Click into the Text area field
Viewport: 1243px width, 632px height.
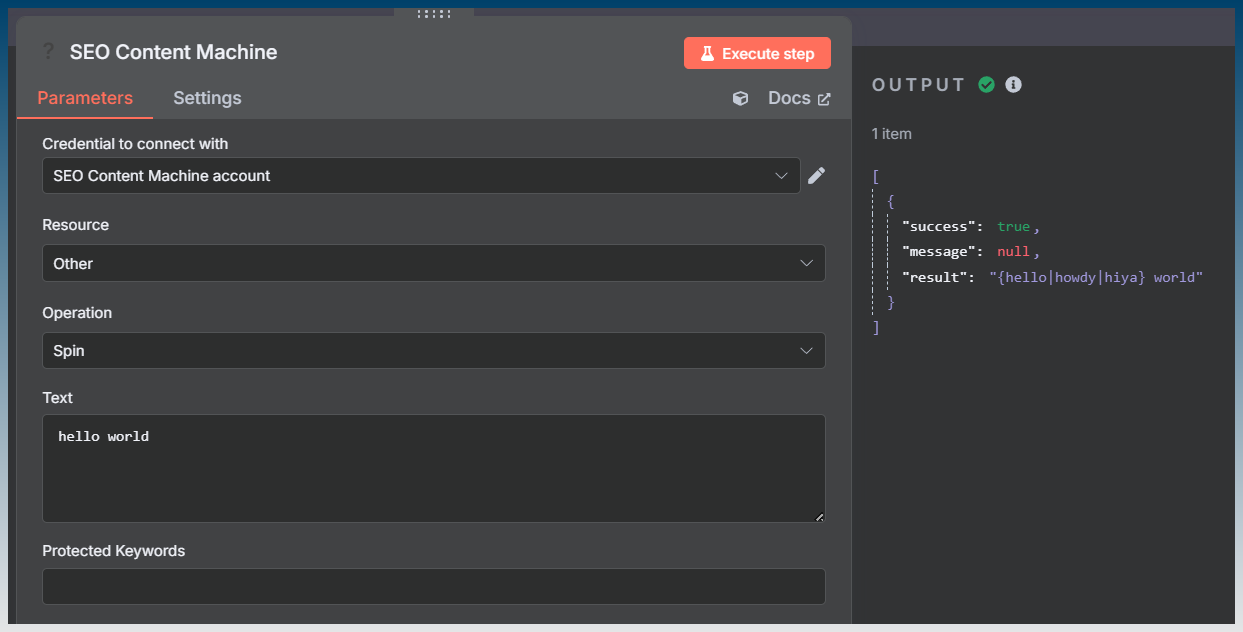tap(433, 468)
